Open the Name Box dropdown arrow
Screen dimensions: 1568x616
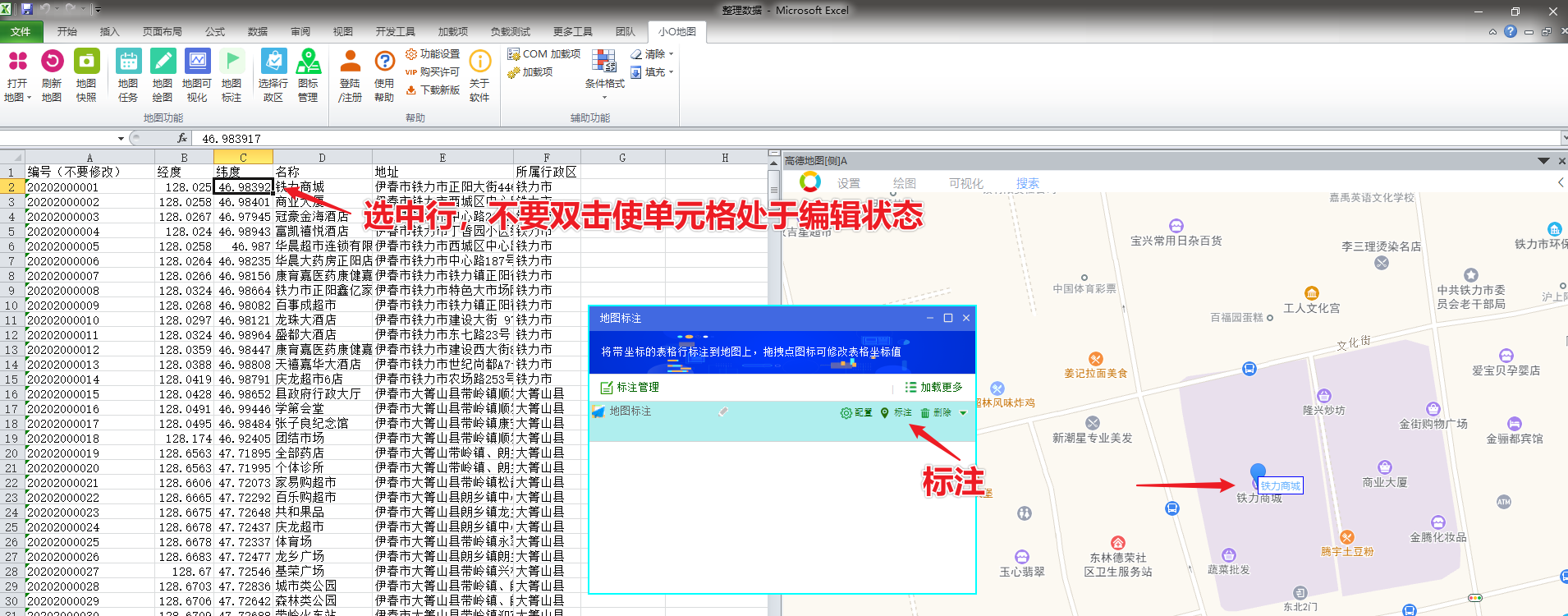point(121,139)
